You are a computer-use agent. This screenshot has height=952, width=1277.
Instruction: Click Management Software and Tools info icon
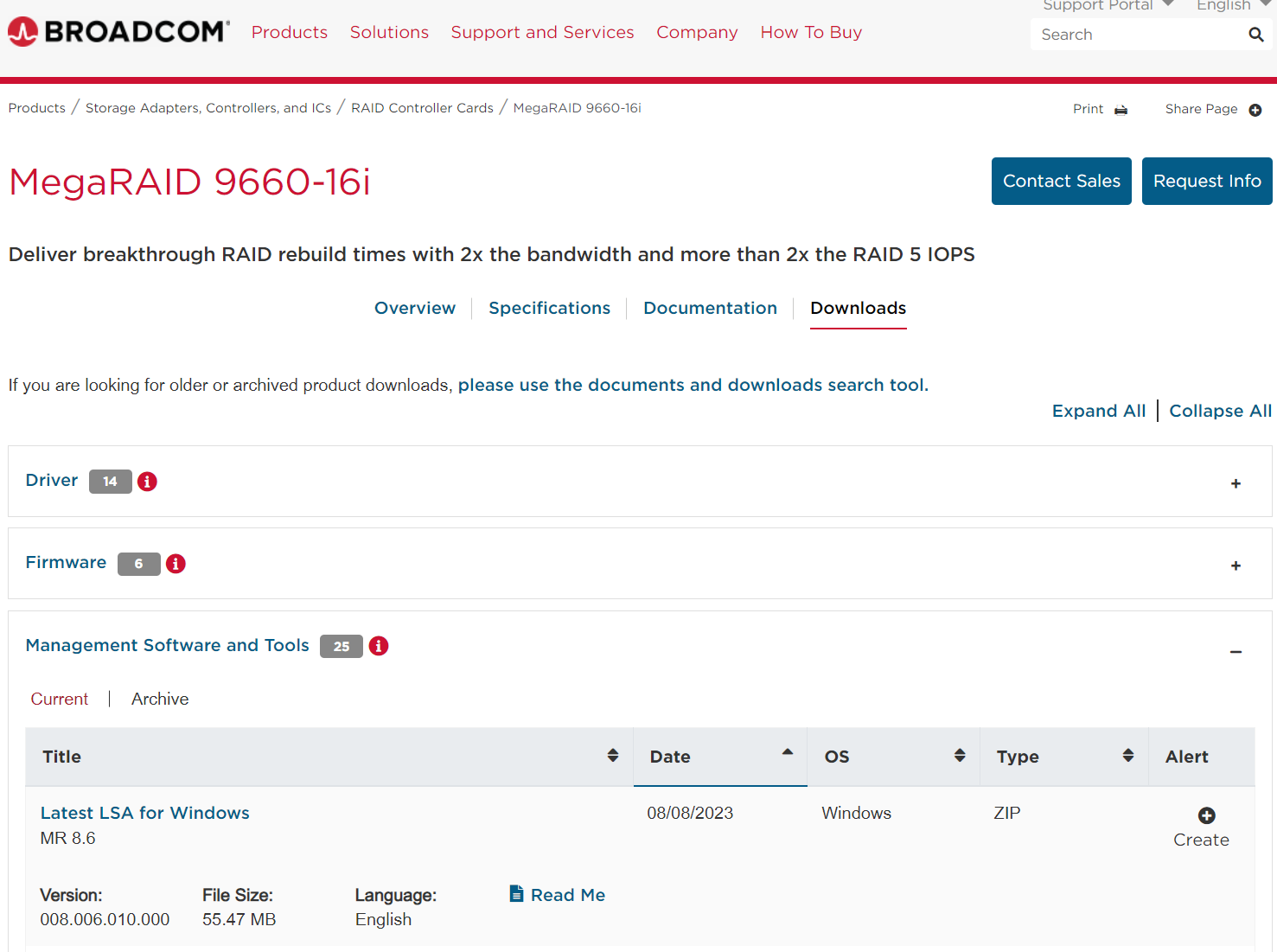tap(379, 646)
